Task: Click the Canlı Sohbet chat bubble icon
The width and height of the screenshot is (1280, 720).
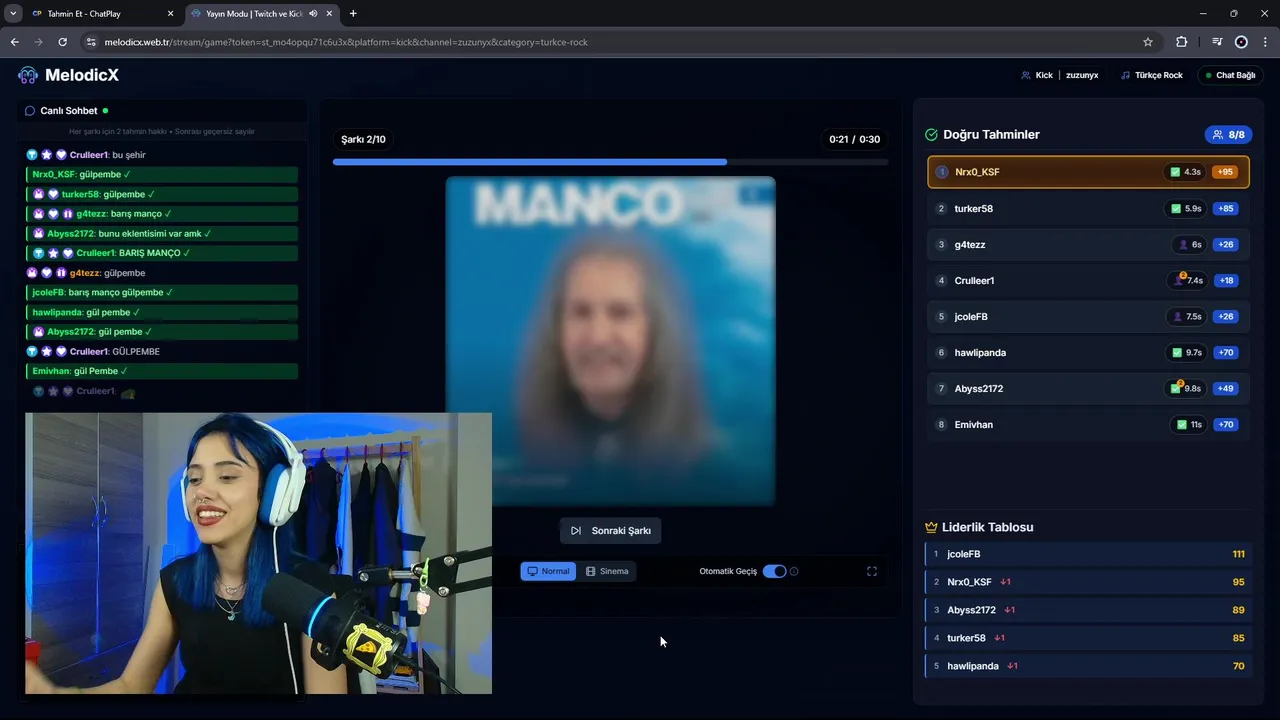Action: [x=30, y=111]
